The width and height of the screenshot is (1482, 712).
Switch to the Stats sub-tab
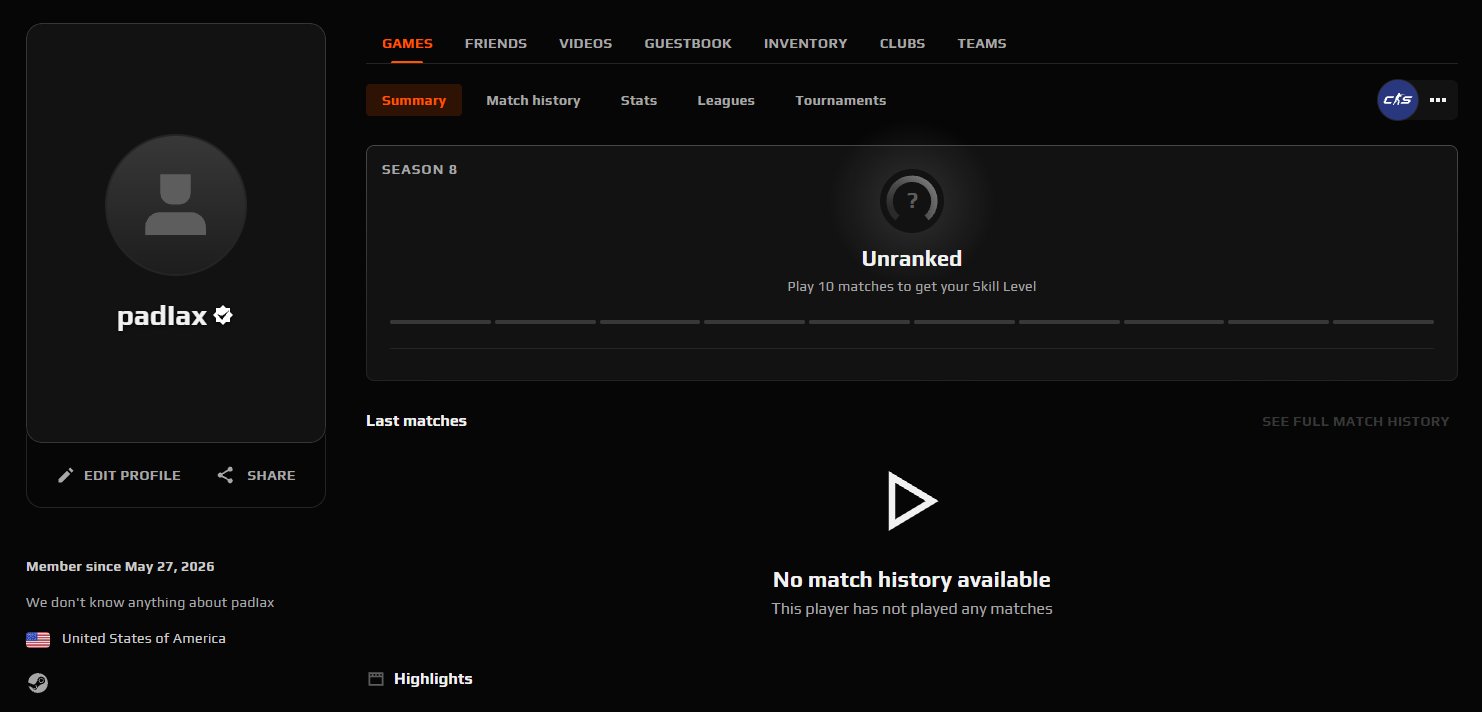click(639, 100)
